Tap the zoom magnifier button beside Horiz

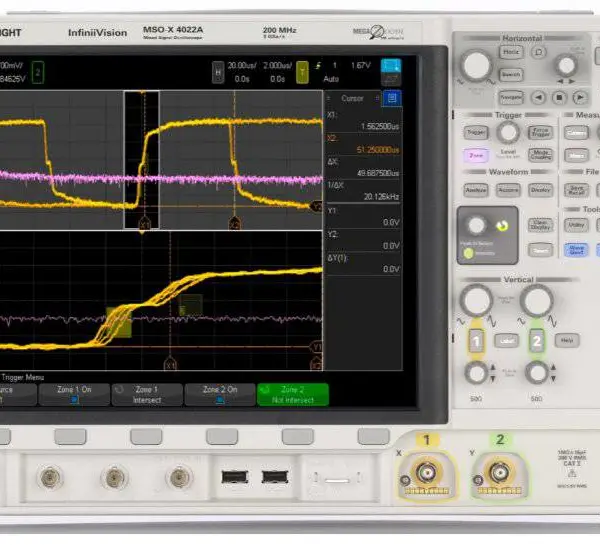(x=539, y=52)
